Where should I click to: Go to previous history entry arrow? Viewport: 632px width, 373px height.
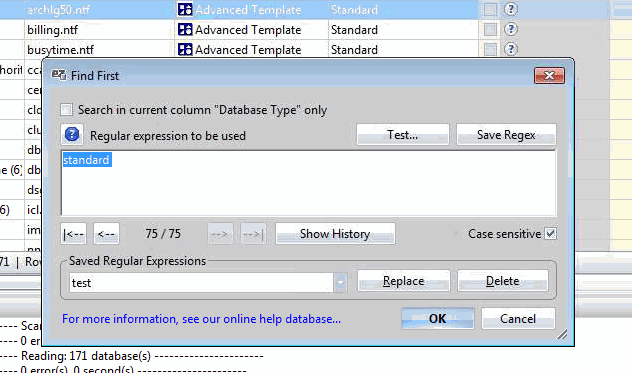(x=106, y=233)
